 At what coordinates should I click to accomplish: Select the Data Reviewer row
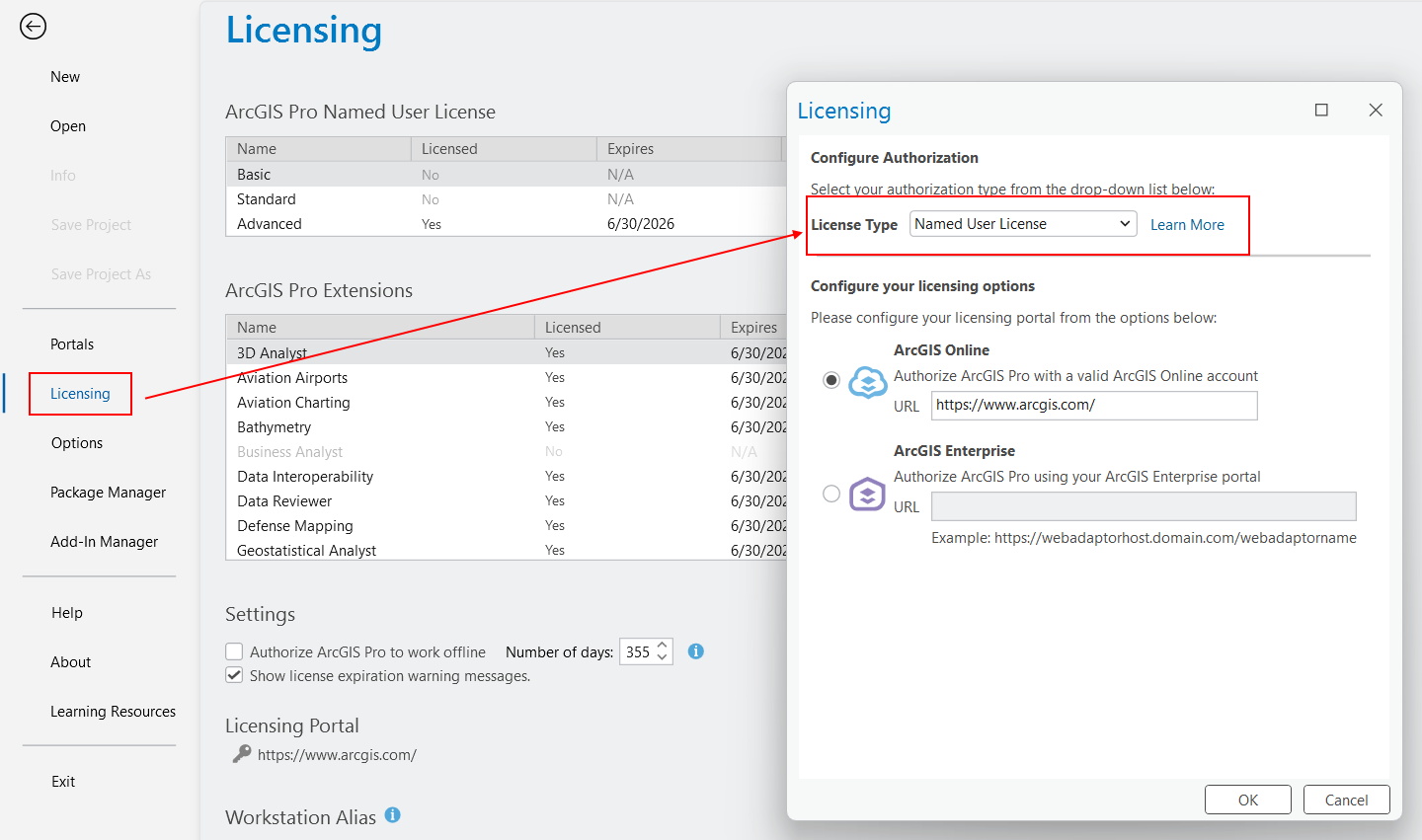click(506, 501)
